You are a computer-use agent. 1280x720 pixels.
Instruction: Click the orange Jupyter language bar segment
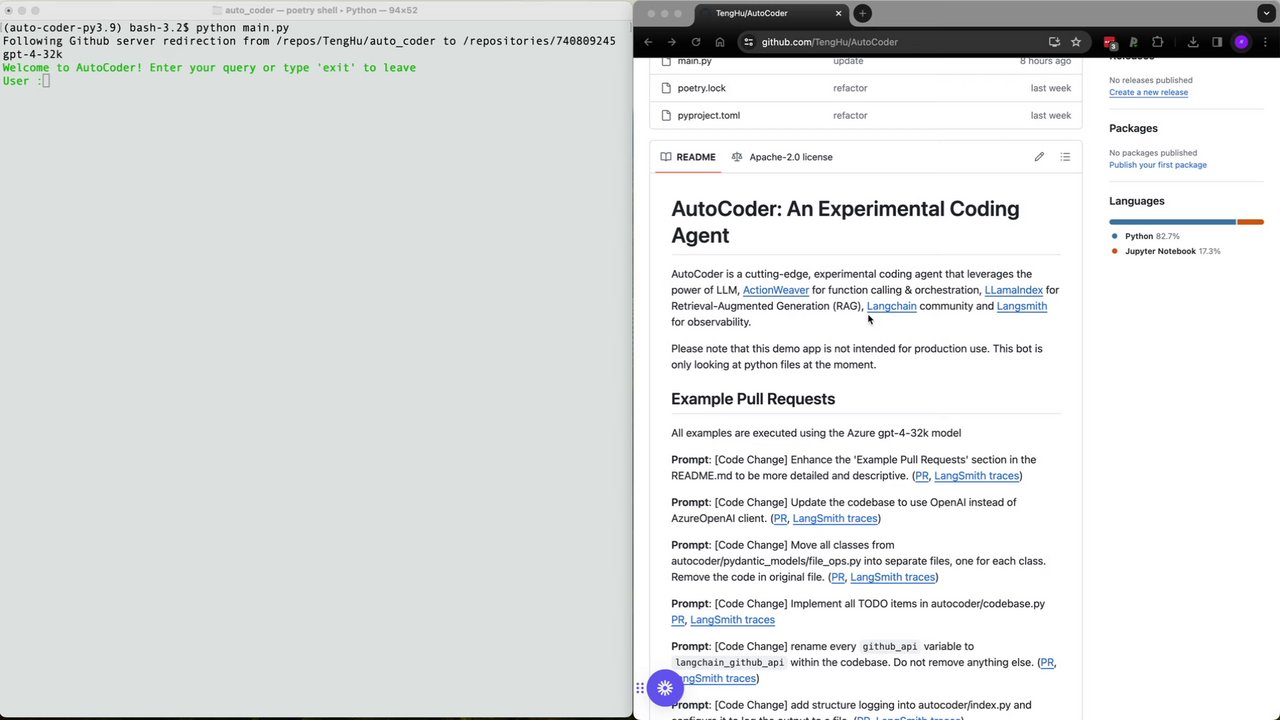click(x=1251, y=221)
